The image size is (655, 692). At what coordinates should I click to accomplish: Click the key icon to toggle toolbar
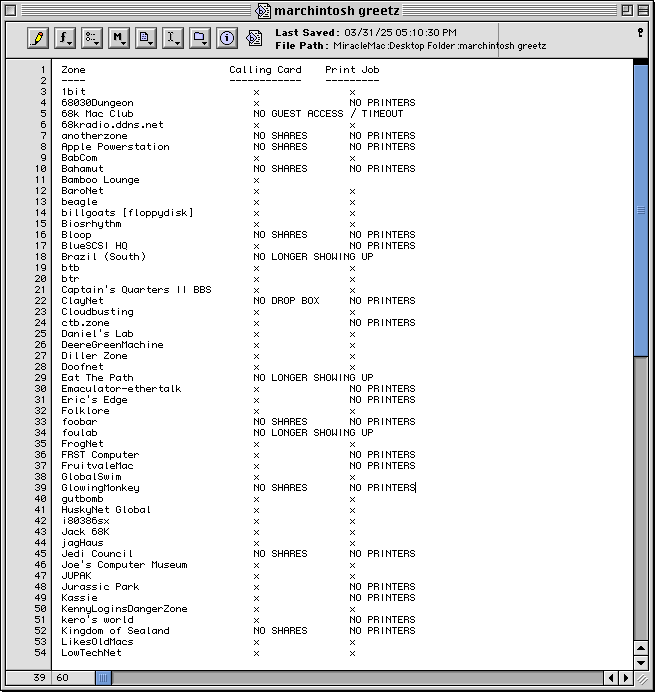[640, 33]
